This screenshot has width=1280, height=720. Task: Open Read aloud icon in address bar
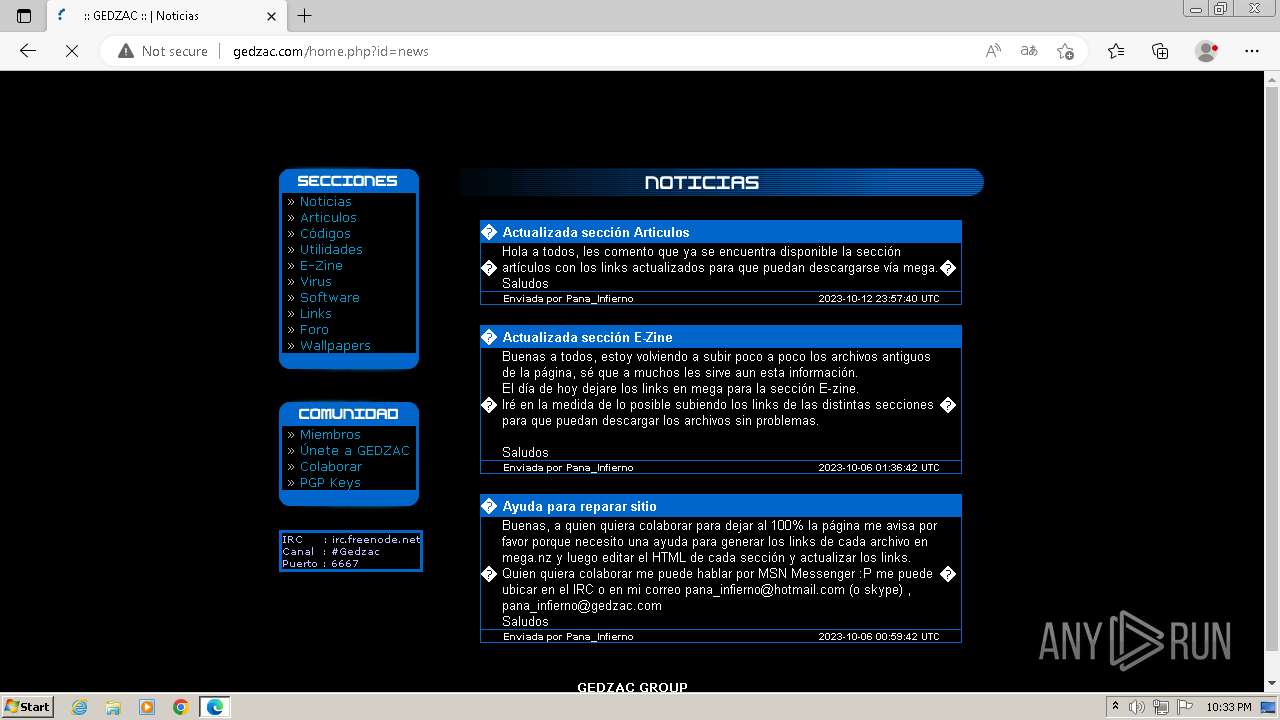coord(993,51)
